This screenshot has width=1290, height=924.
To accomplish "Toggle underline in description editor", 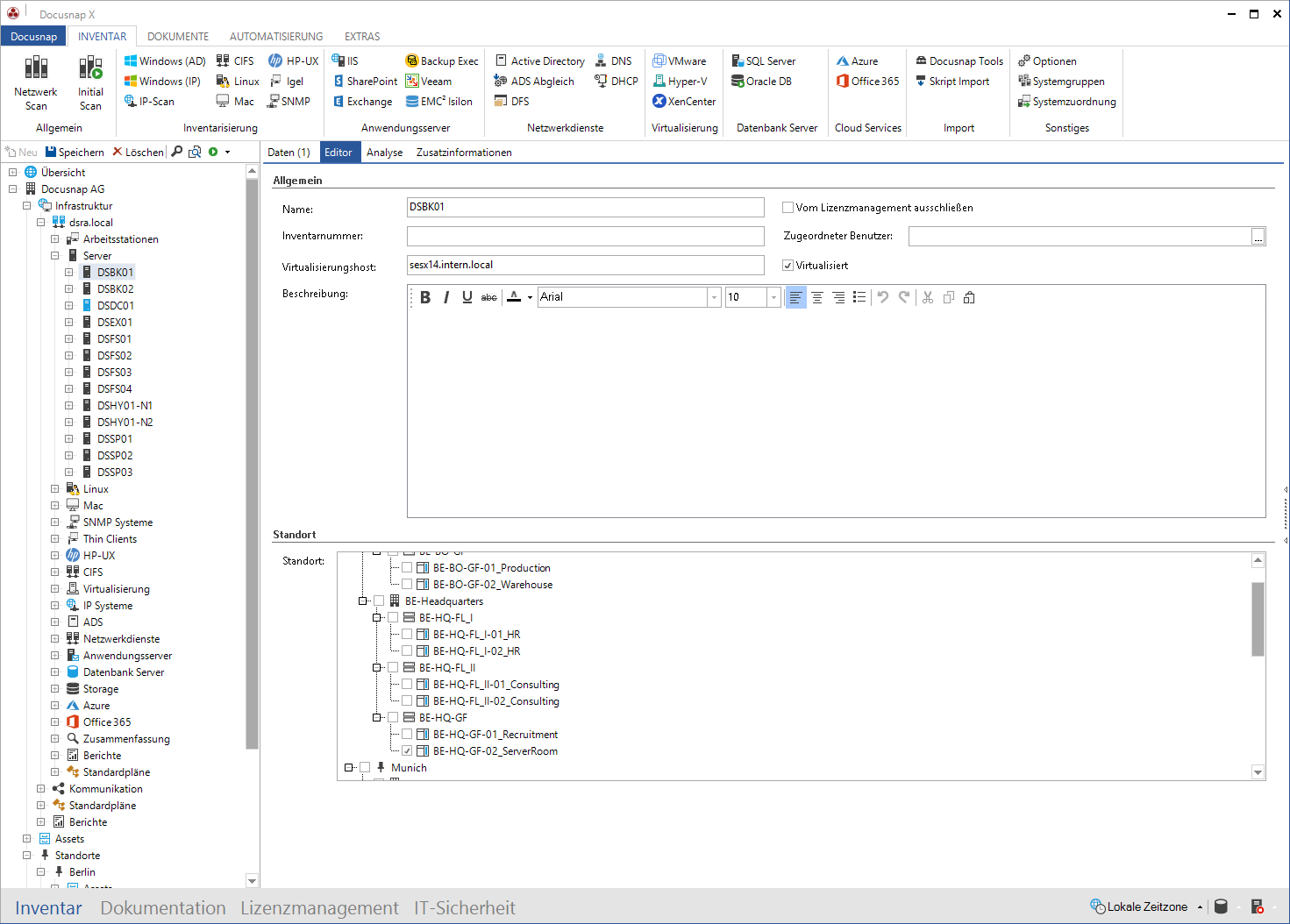I will [x=467, y=297].
